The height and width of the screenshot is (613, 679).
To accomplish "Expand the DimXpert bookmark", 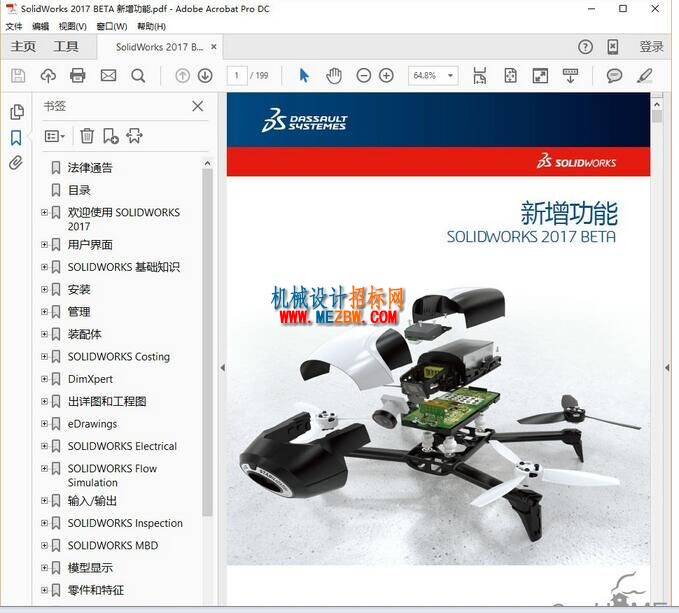I will pos(44,379).
